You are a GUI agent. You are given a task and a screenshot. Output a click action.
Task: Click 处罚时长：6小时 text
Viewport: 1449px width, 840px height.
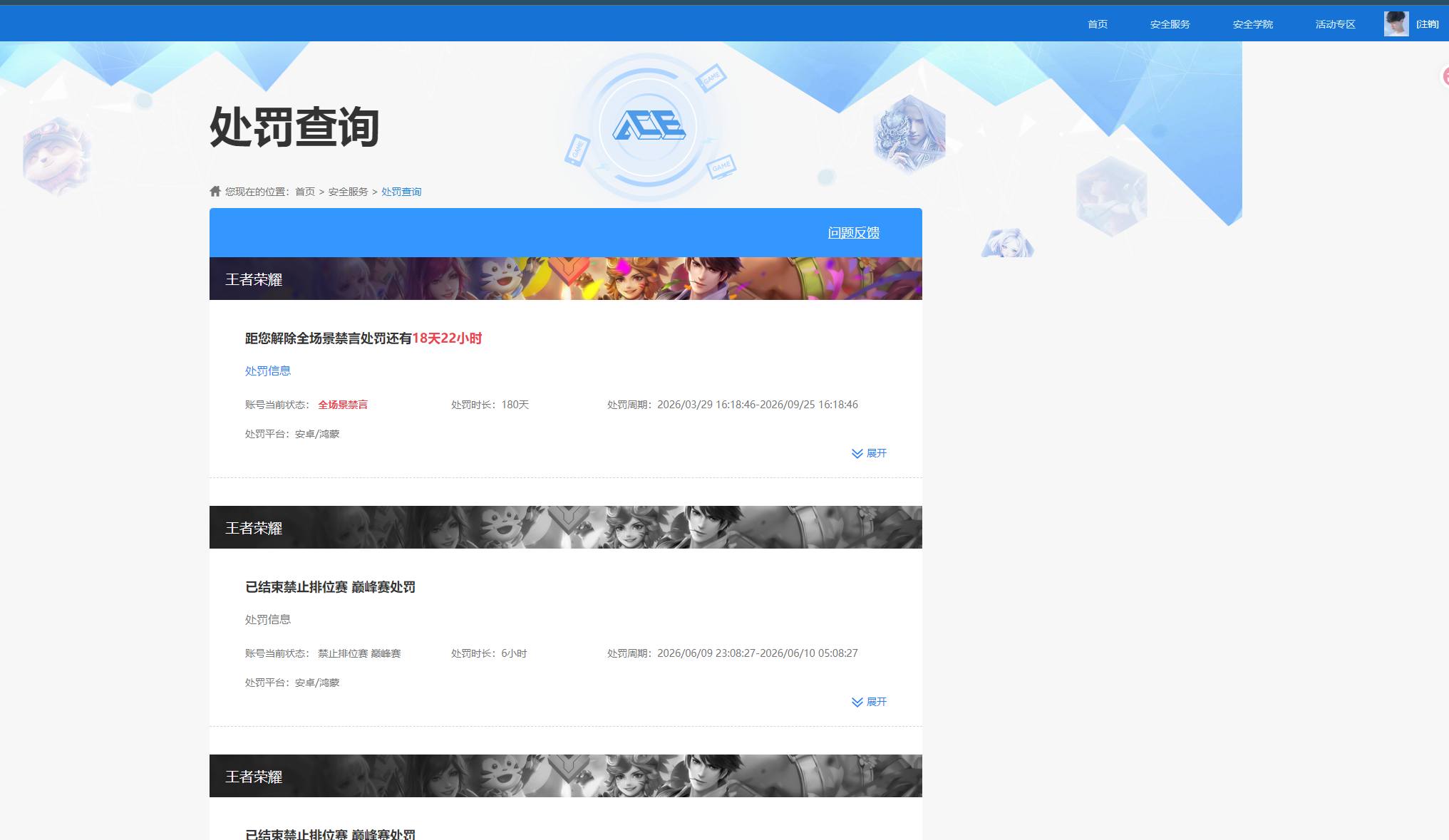[489, 653]
